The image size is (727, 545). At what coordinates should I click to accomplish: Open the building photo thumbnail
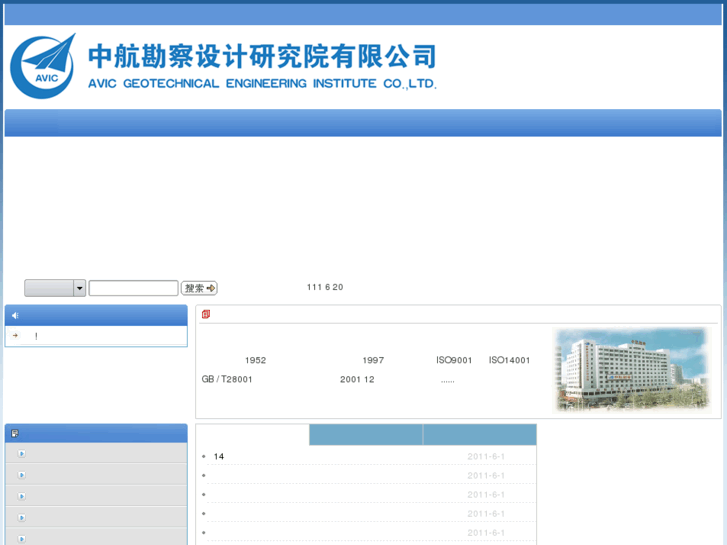(x=631, y=370)
